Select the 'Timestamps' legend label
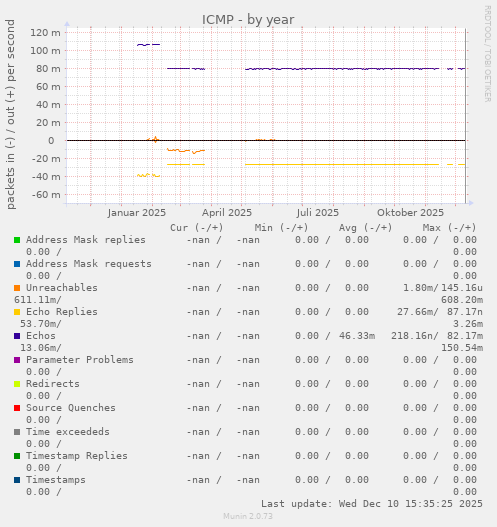Image resolution: width=497 pixels, height=527 pixels. 56,480
